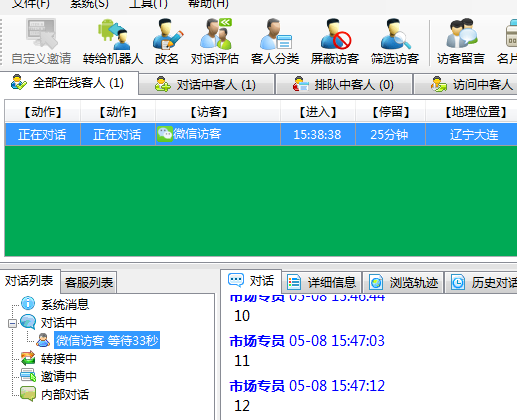Switch to 客服列表 tab
Viewport: 517px width, 420px height.
click(x=89, y=283)
